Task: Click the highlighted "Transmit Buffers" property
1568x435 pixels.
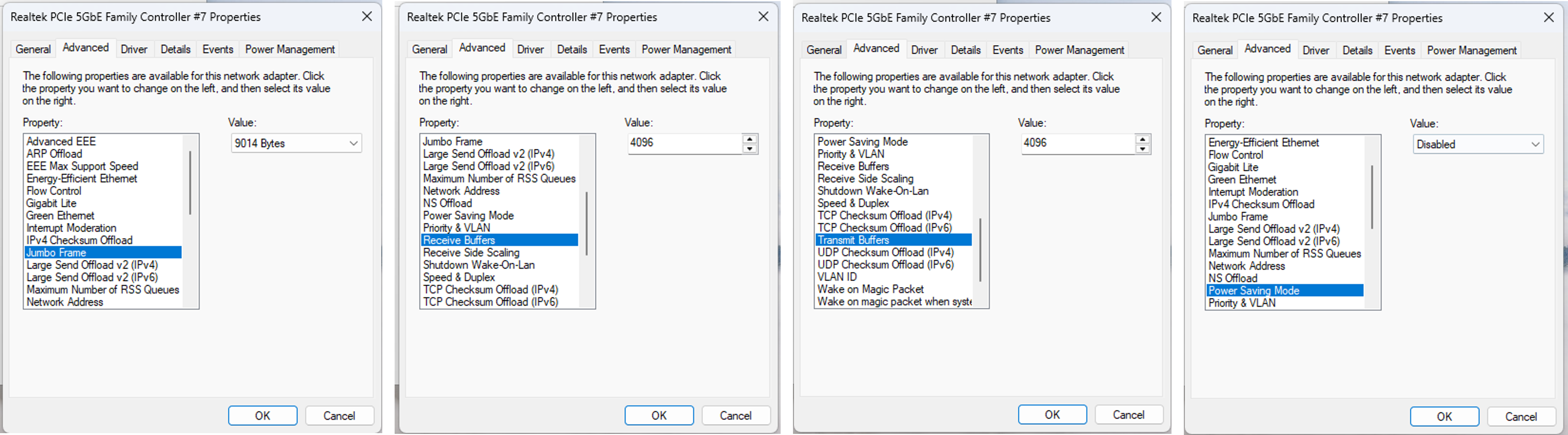Action: 853,240
